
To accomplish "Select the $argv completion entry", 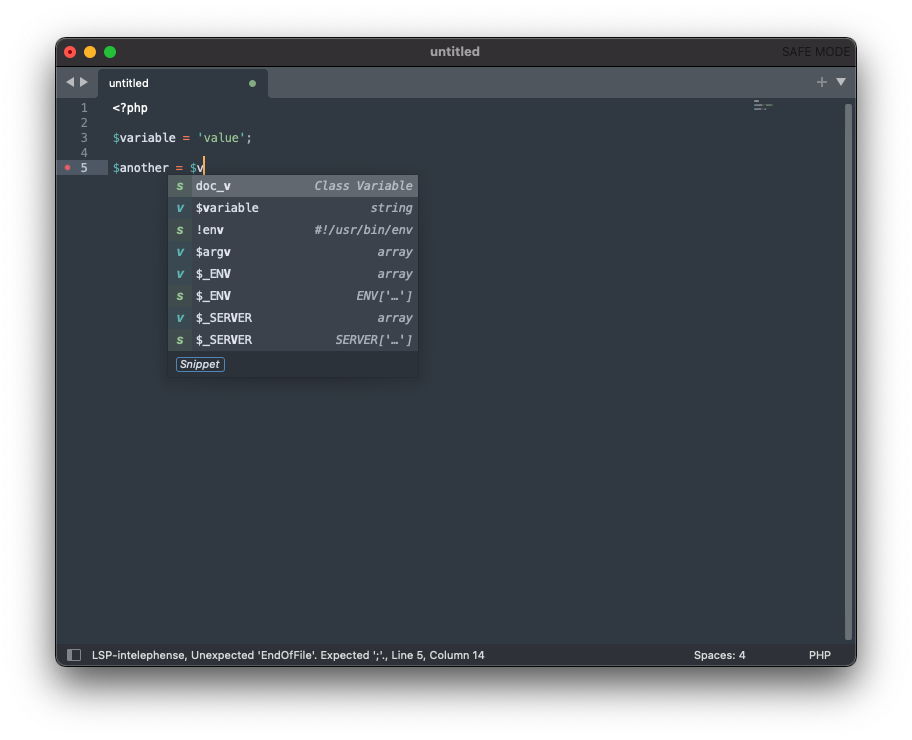I will point(213,251).
